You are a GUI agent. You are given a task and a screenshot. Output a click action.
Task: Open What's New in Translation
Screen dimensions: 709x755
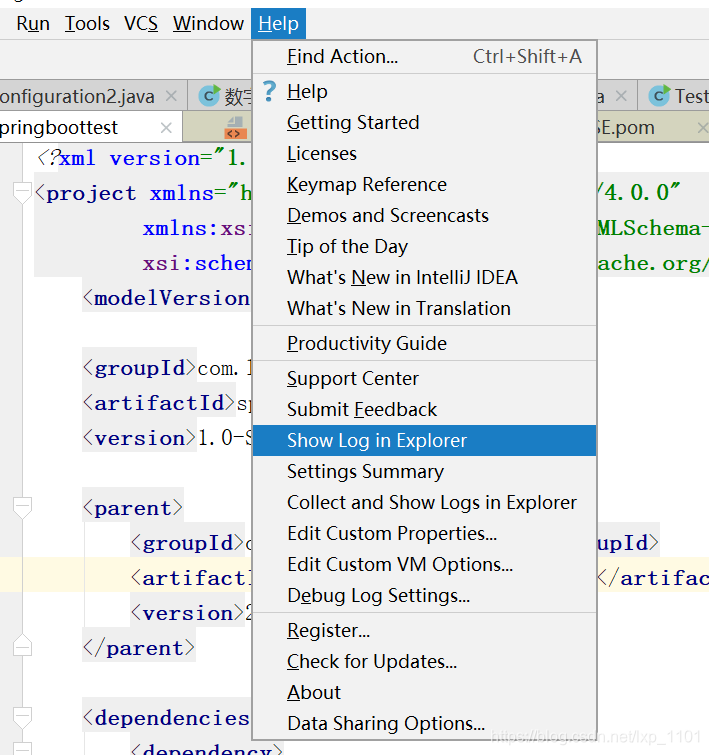pyautogui.click(x=424, y=309)
